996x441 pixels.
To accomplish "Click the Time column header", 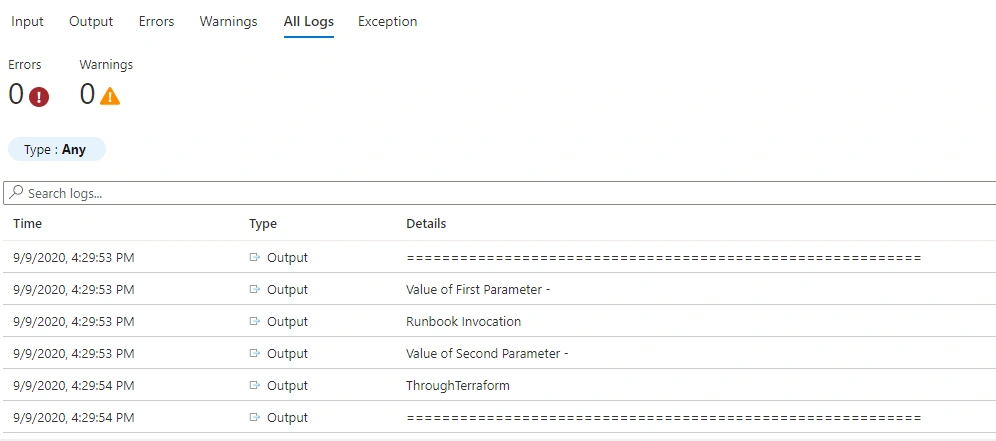I will (27, 224).
